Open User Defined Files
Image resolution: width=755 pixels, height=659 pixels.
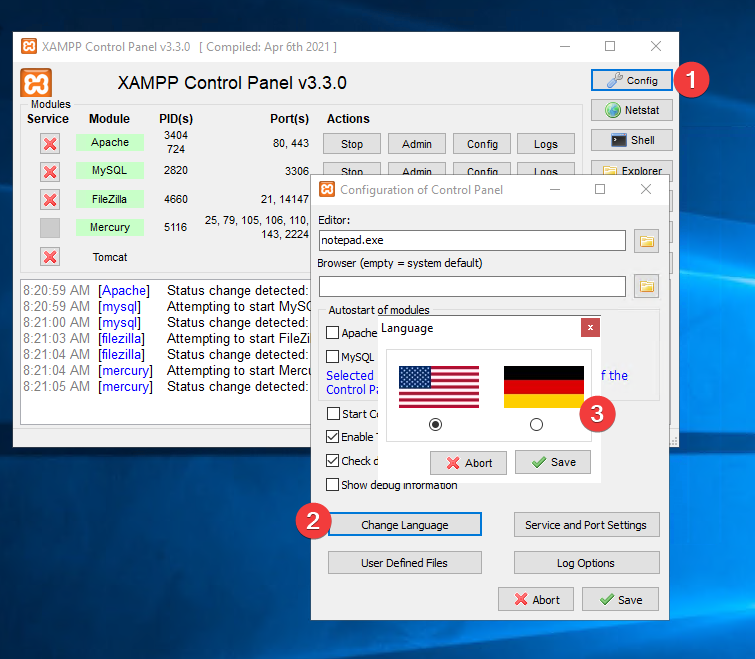(404, 563)
